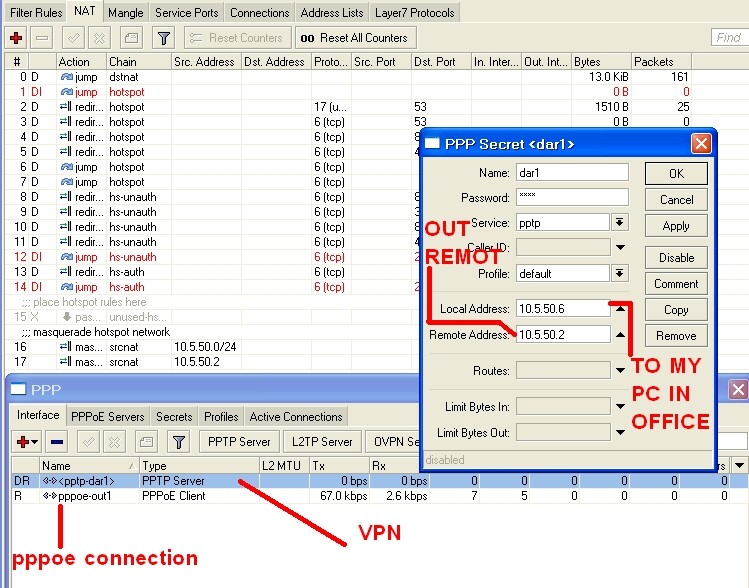Disable NAT rule with X icon
Image resolution: width=749 pixels, height=588 pixels.
click(99, 38)
